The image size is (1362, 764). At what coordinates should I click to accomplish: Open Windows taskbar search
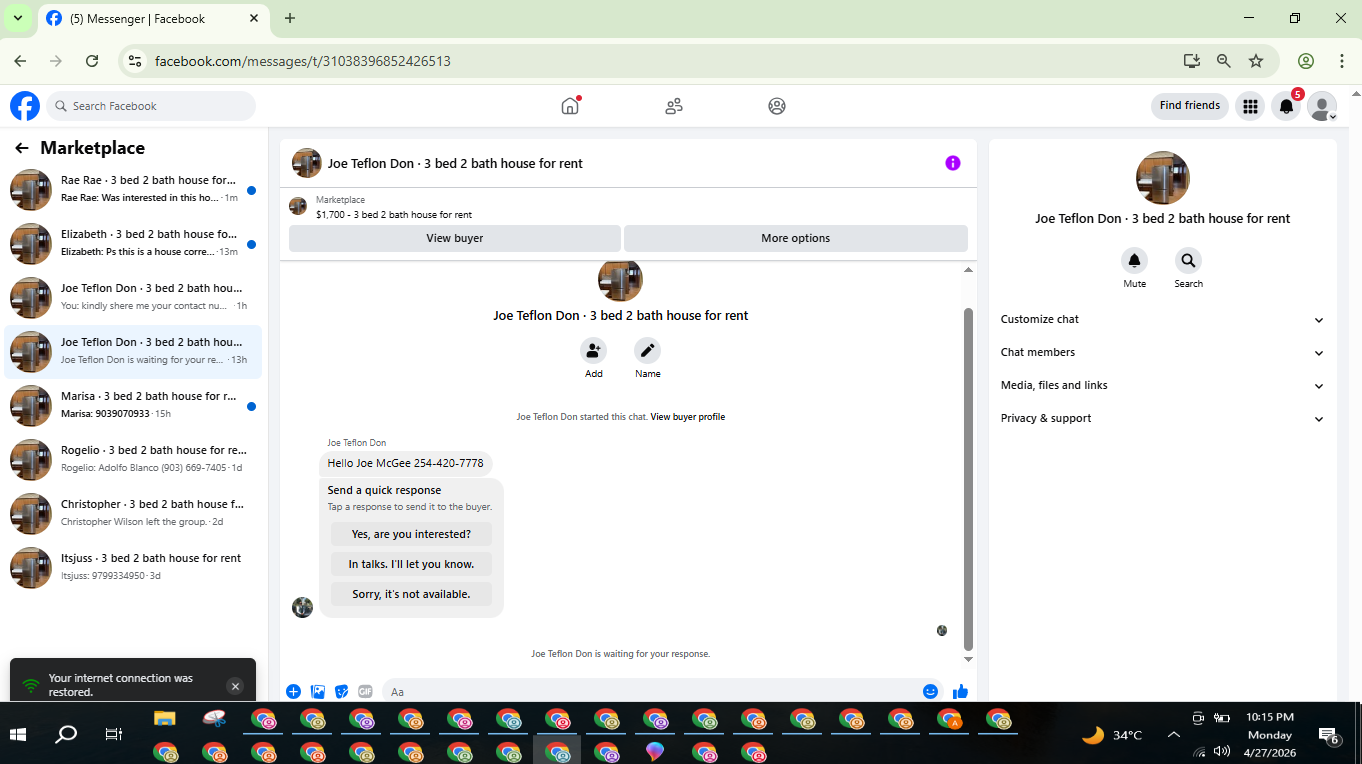pyautogui.click(x=66, y=735)
